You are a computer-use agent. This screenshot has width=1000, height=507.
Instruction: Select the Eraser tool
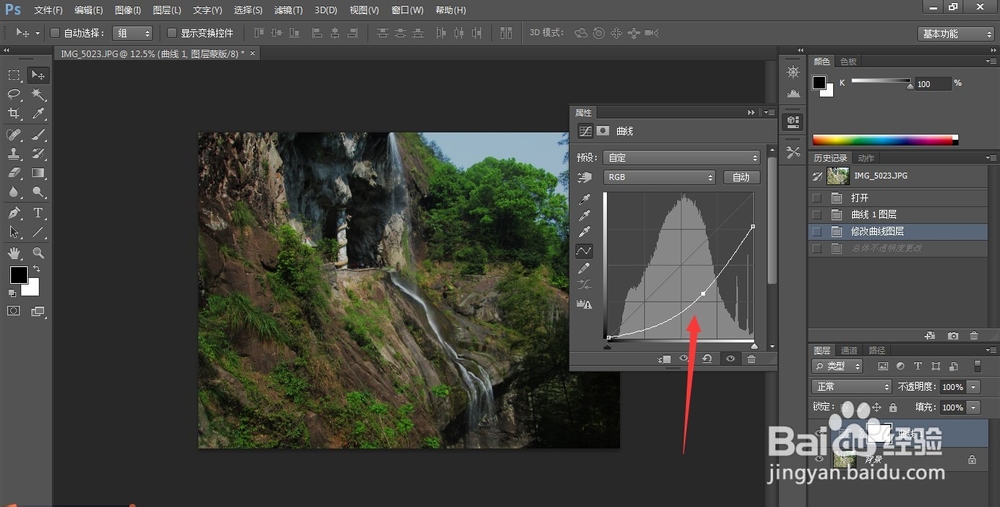click(x=13, y=173)
